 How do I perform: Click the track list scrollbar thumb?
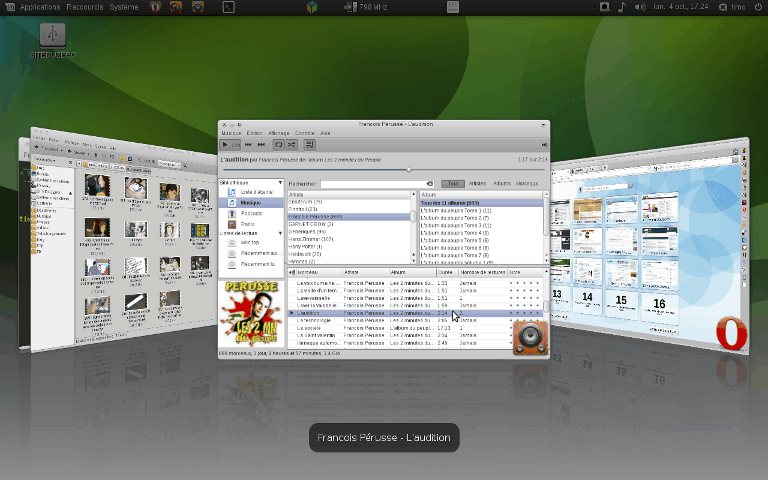tap(546, 307)
